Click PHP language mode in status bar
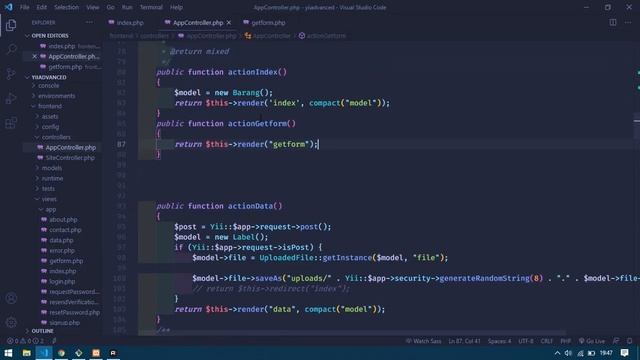 pyautogui.click(x=565, y=341)
